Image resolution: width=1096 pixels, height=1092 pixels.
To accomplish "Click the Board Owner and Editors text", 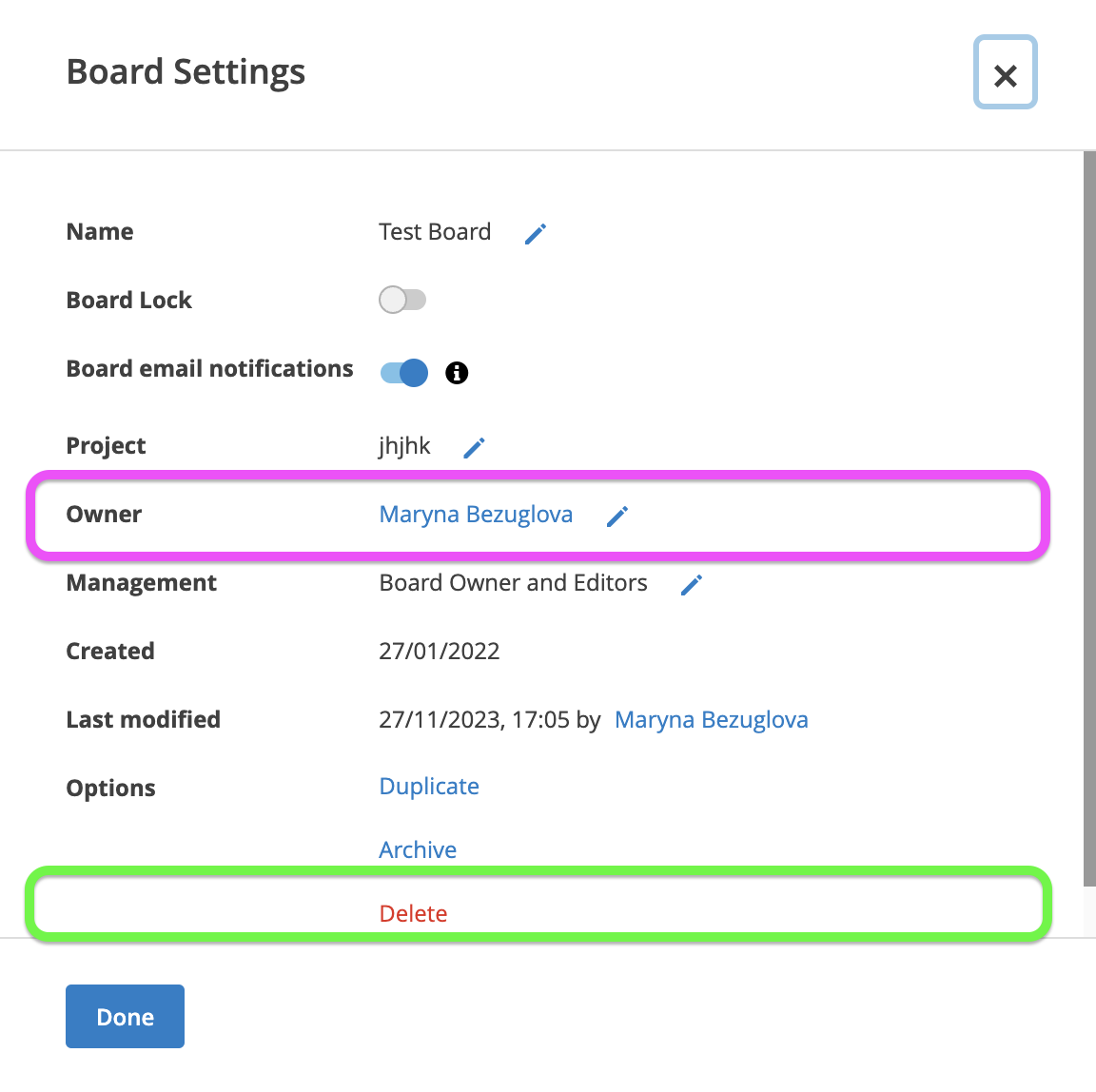I will pos(513,583).
